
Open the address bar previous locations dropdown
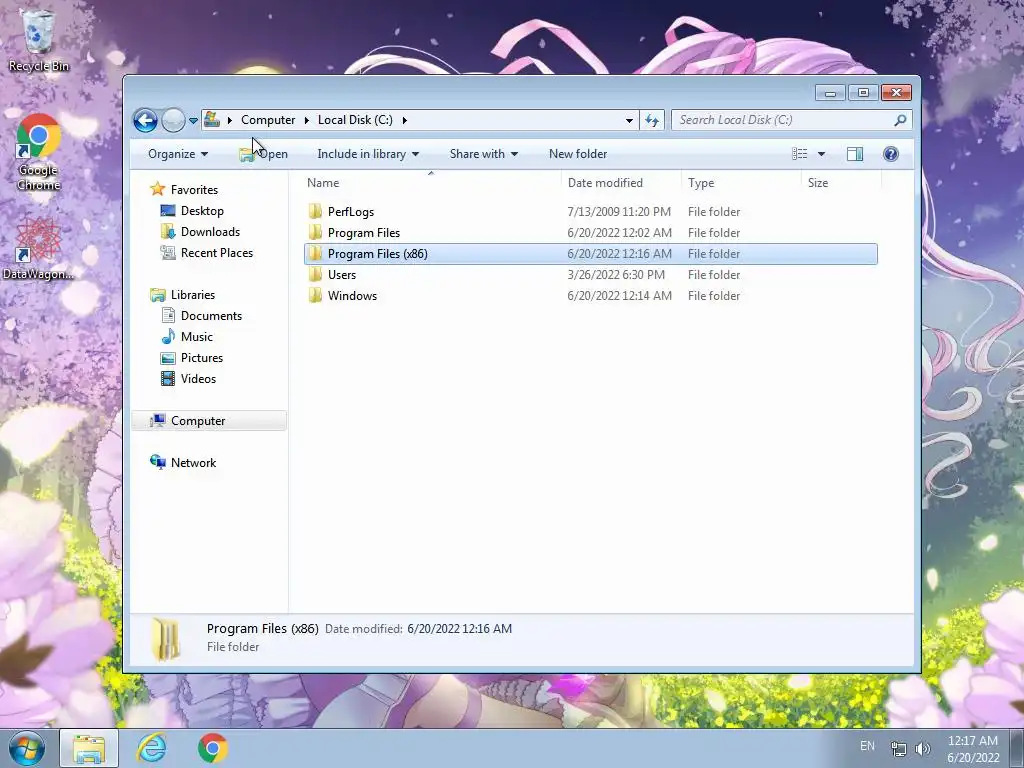coord(629,120)
